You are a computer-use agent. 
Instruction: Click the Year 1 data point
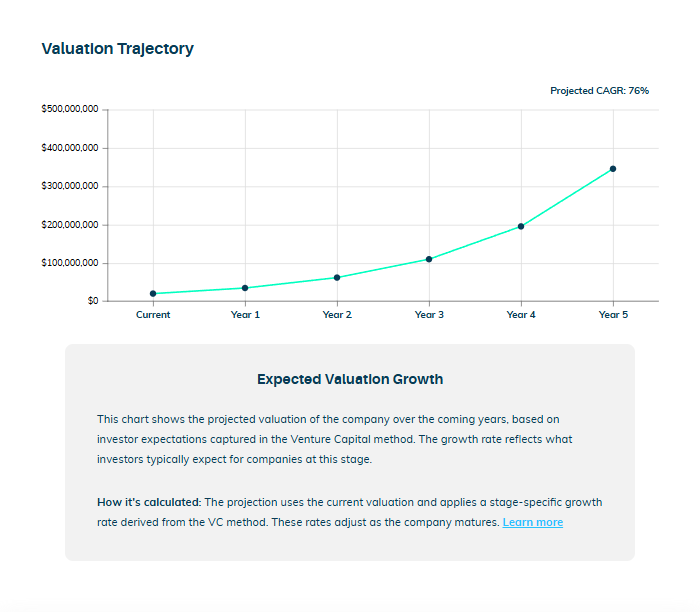pos(245,288)
